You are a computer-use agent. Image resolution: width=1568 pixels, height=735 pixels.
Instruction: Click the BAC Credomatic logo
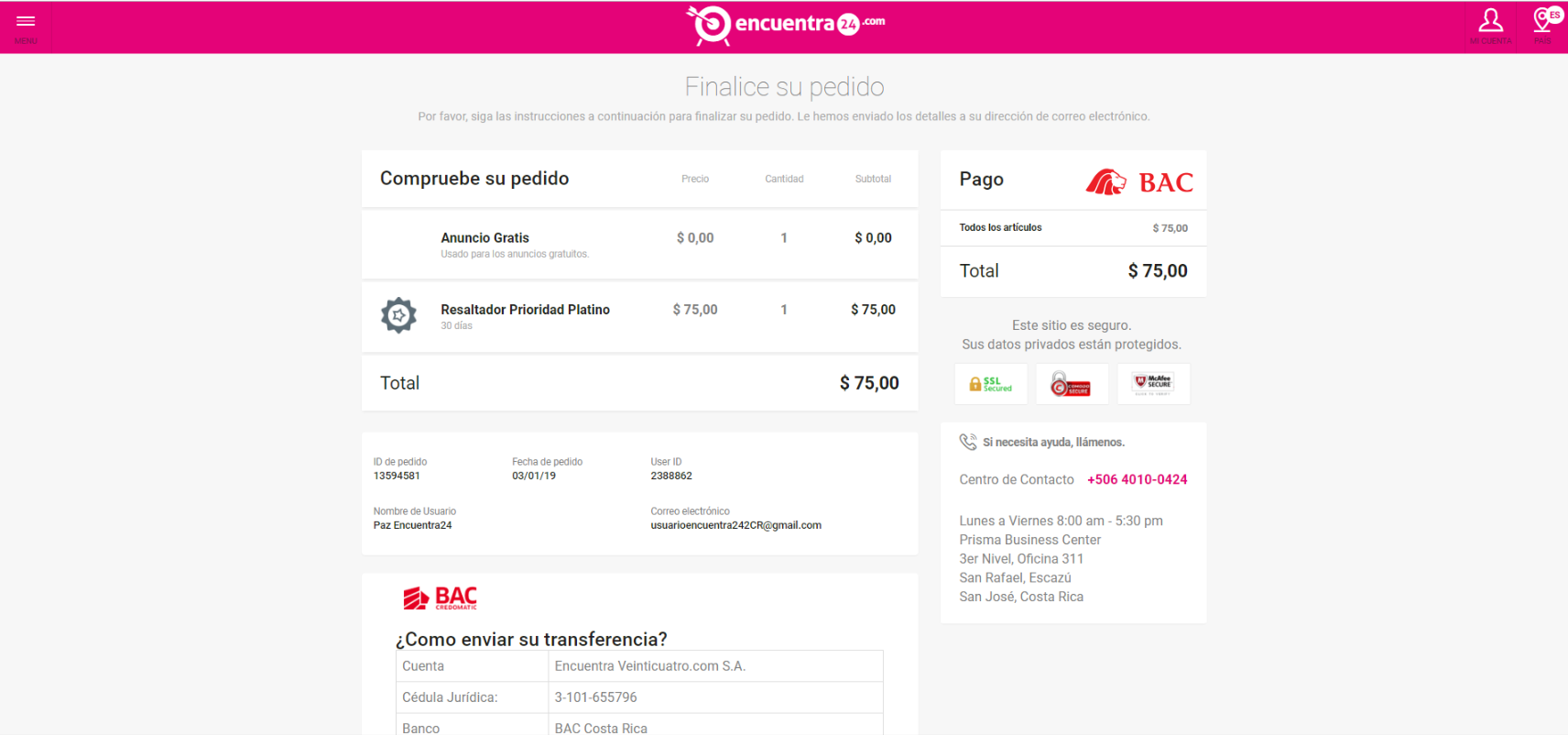coord(441,598)
